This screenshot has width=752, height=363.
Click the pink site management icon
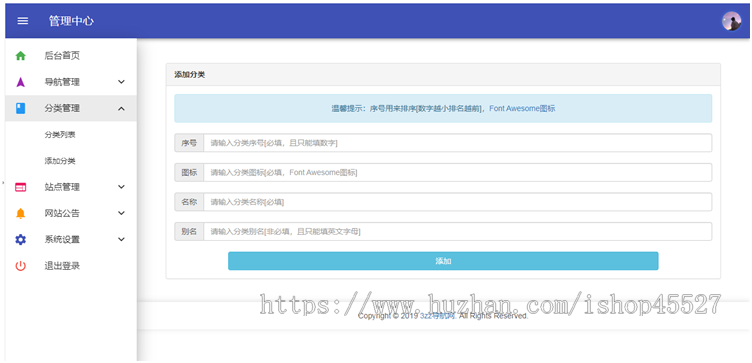click(20, 187)
